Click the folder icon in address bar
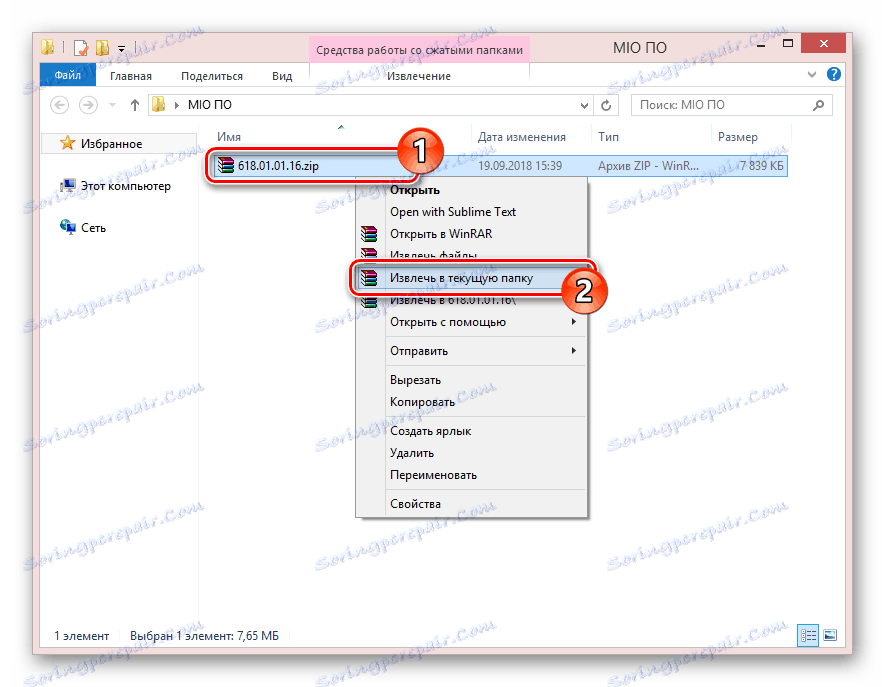 click(x=159, y=104)
